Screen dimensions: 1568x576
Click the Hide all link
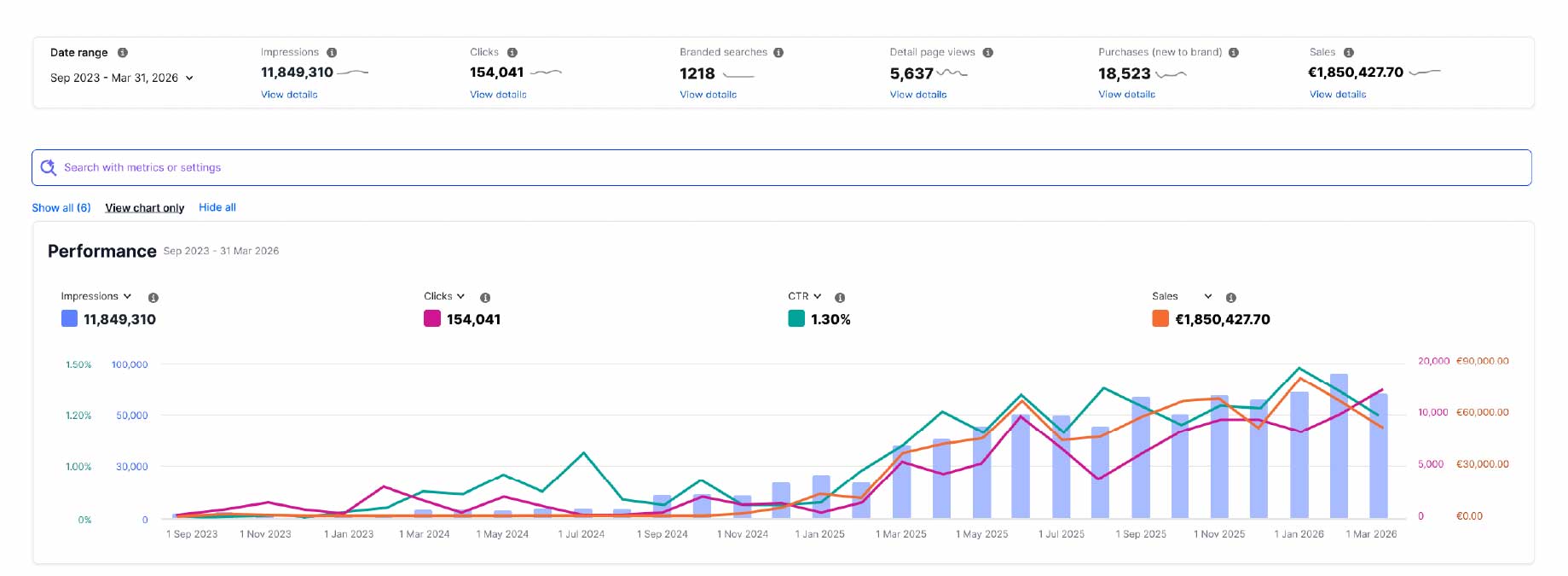pos(217,207)
